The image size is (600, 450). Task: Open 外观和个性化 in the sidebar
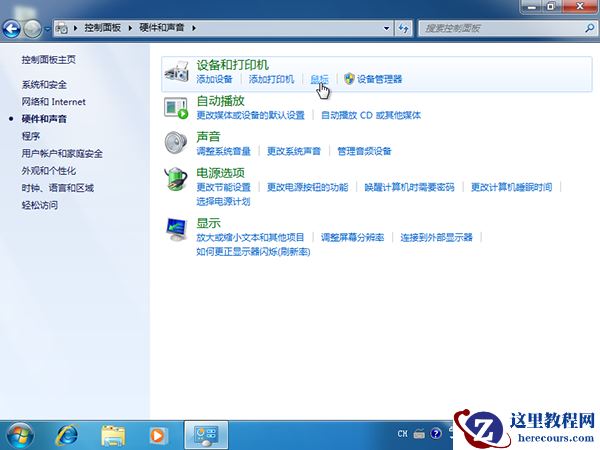pos(49,171)
